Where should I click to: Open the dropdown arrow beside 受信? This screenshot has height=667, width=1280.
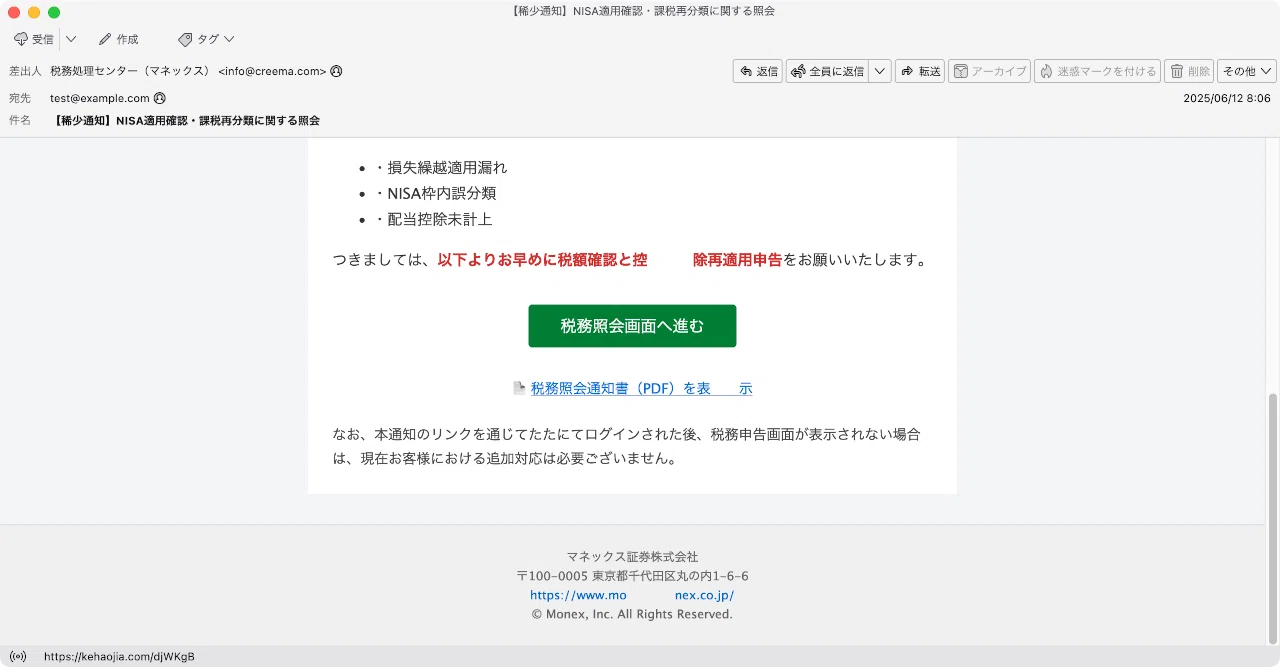pyautogui.click(x=71, y=39)
